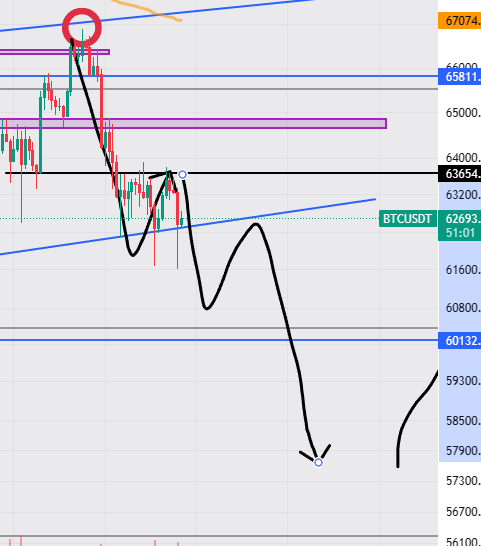481x546 pixels.
Task: Click the 65000 price scale value
Action: coord(463,113)
